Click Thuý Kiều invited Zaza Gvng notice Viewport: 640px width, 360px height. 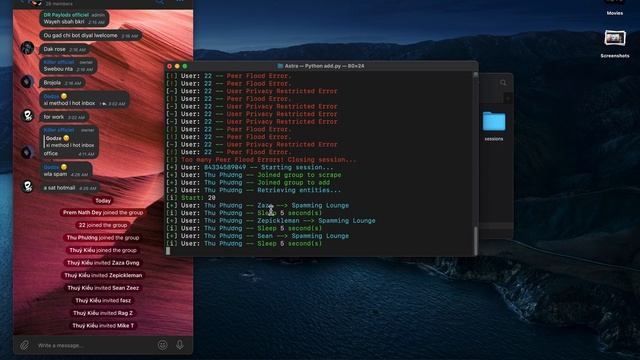[x=103, y=263]
